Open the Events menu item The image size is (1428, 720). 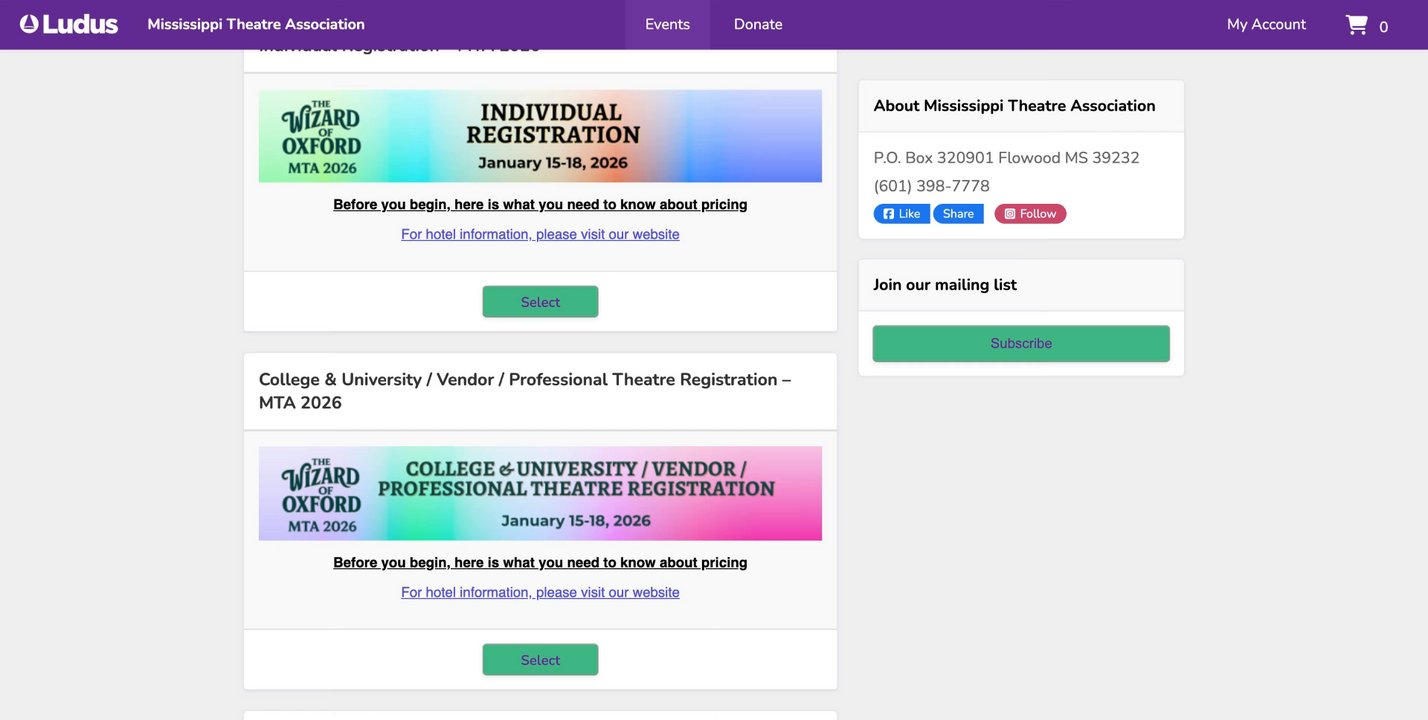click(x=667, y=25)
